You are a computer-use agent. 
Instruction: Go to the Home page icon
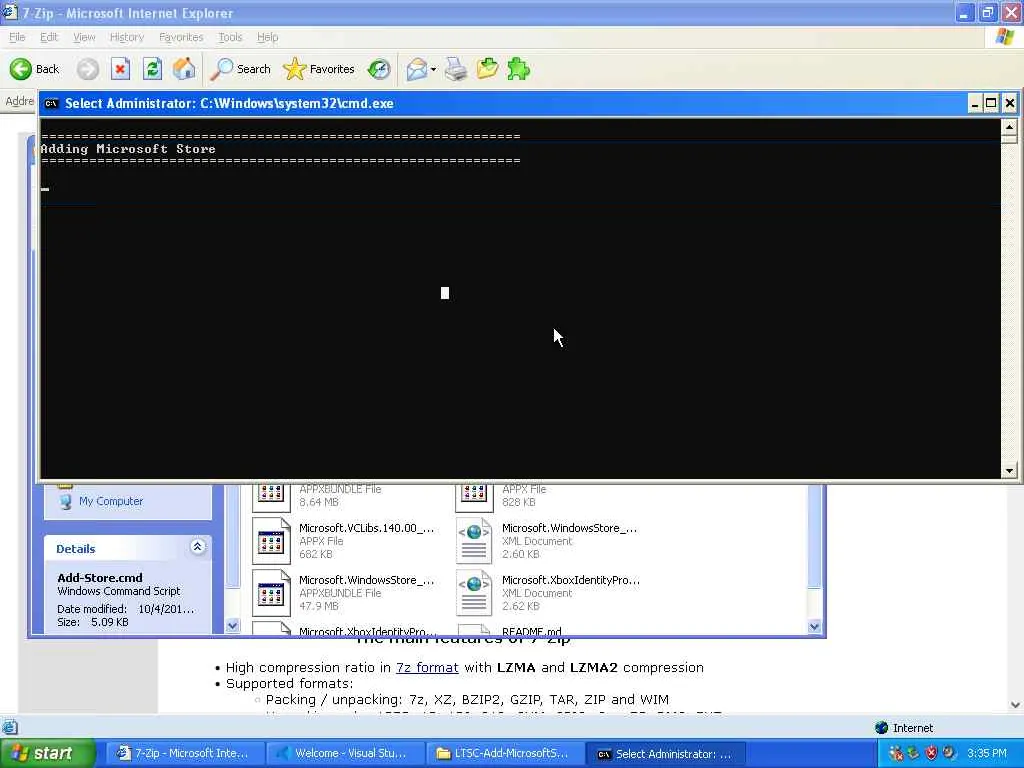click(184, 69)
